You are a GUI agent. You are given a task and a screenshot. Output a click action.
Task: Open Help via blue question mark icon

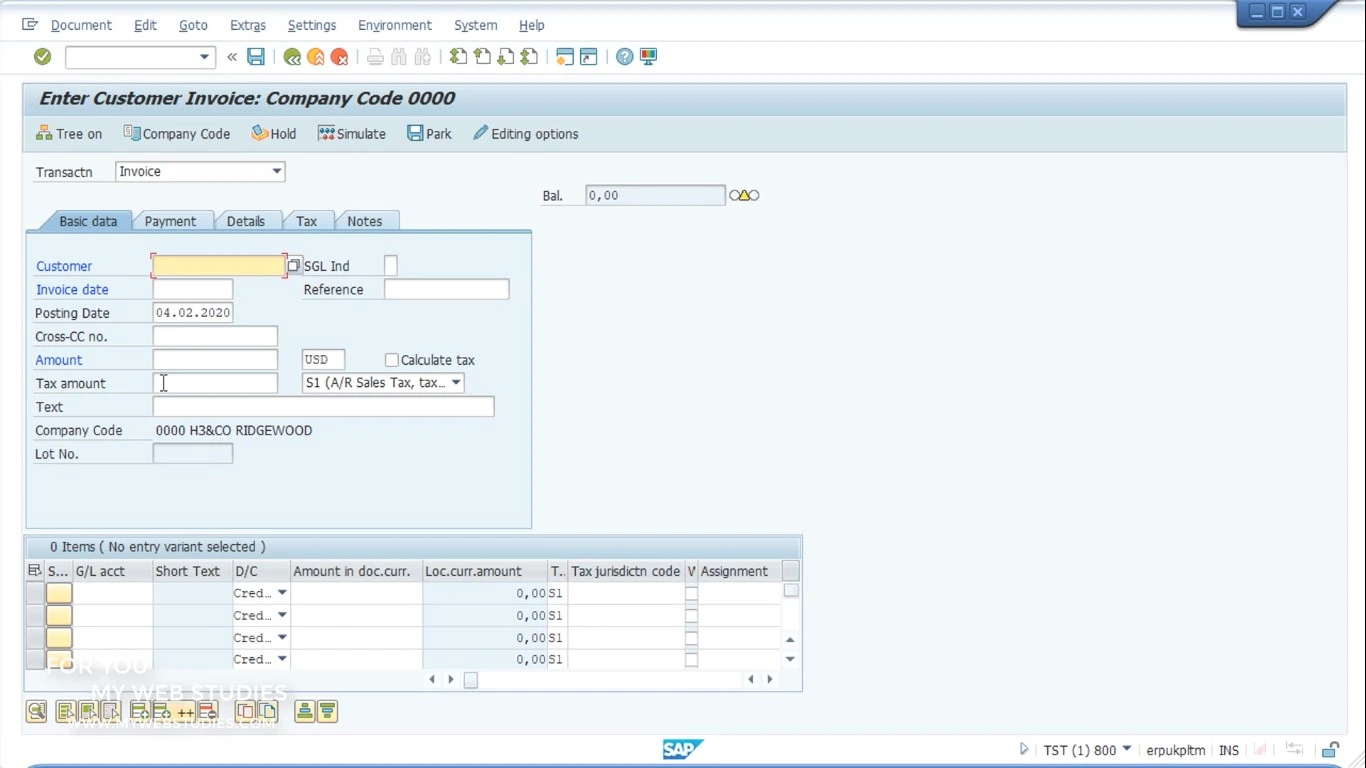tap(624, 57)
